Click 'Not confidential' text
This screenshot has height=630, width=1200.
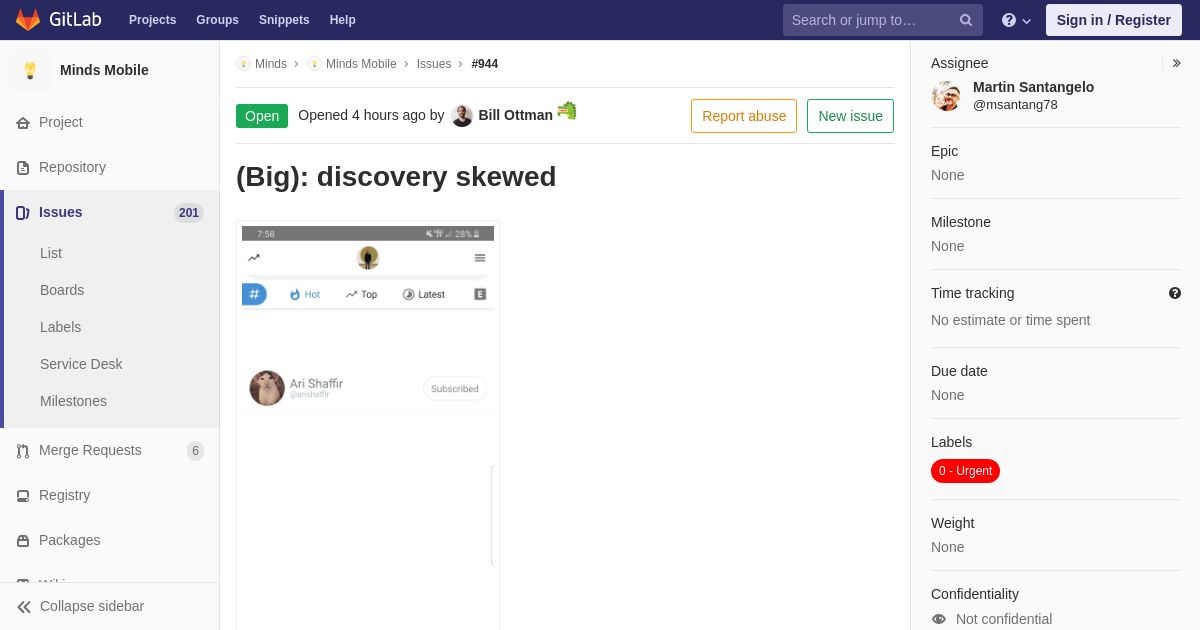coord(1004,619)
